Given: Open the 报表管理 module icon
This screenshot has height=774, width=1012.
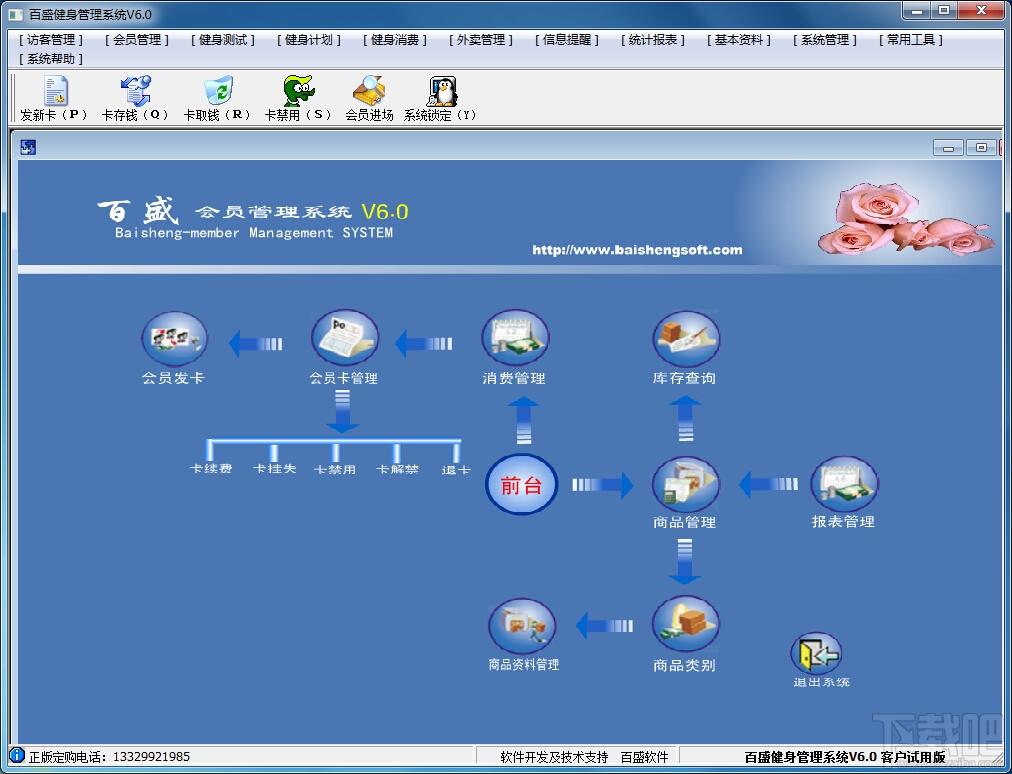Looking at the screenshot, I should (844, 485).
